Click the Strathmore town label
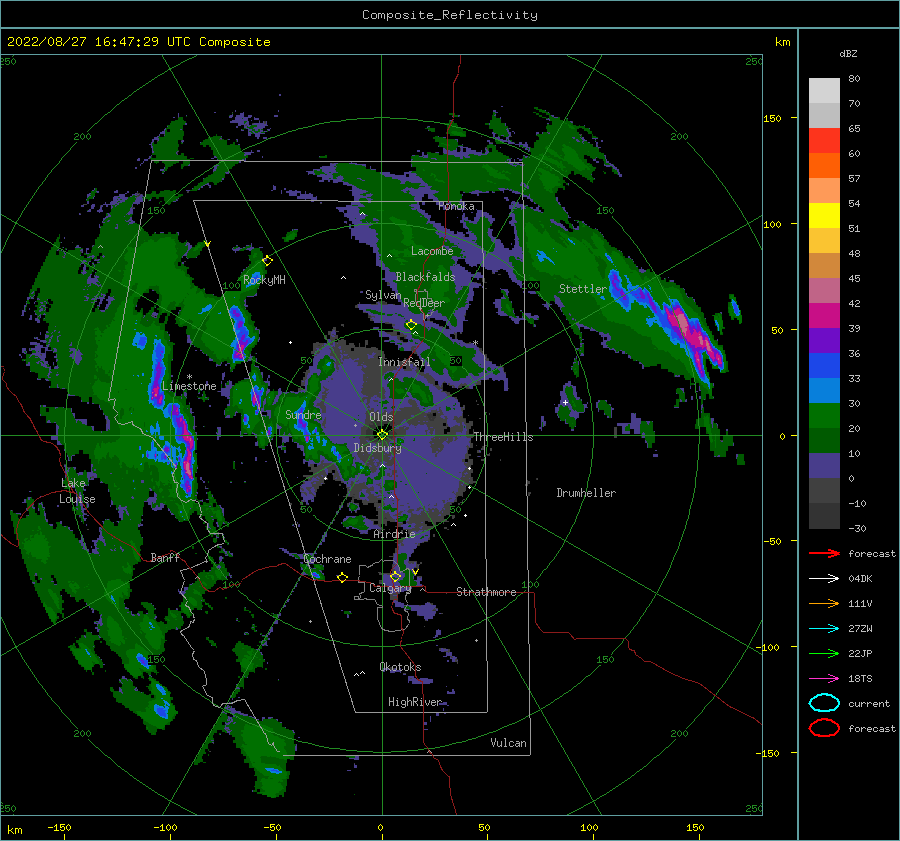Screen dimensions: 900x841 click(x=486, y=592)
